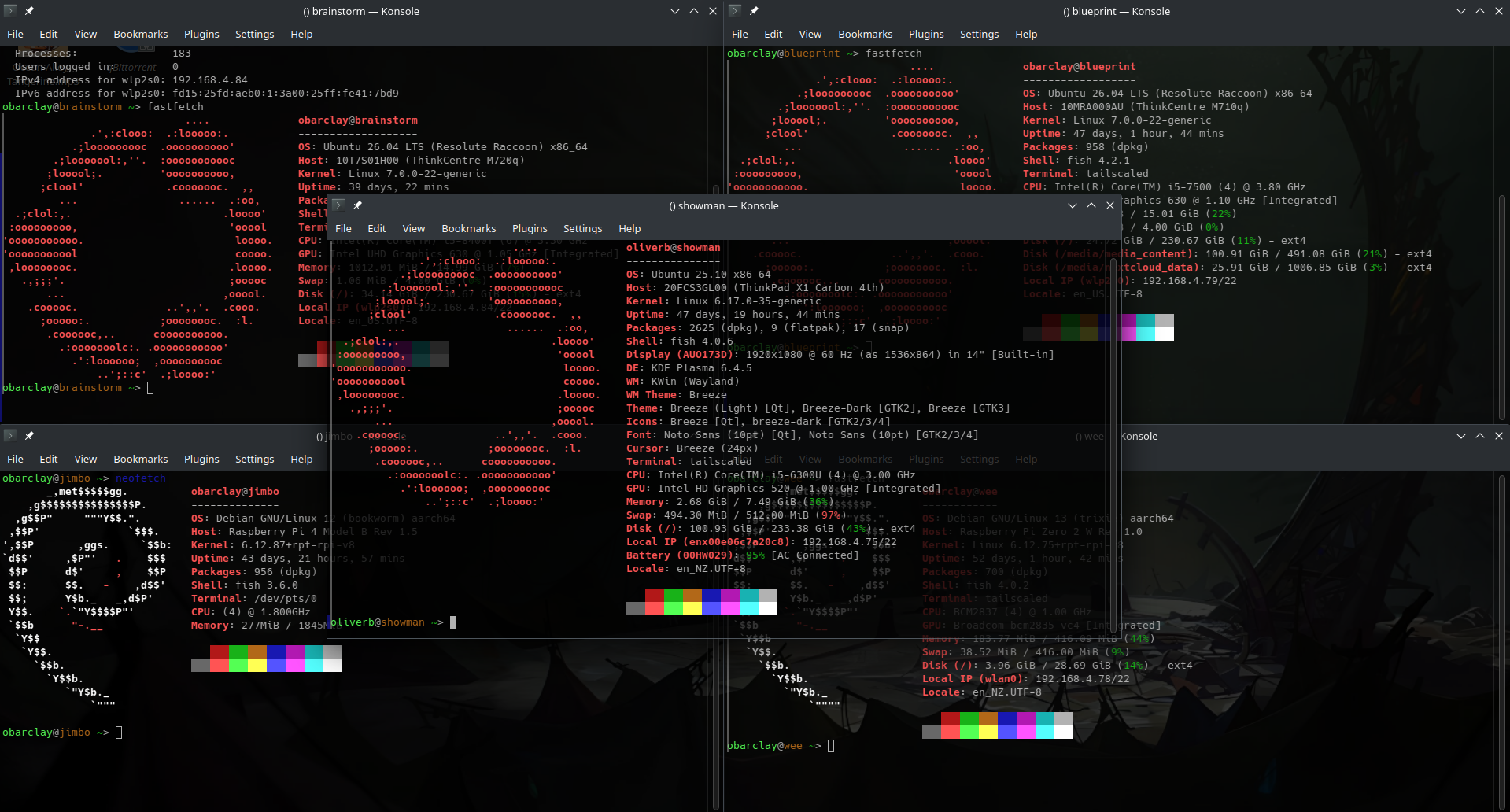Click white block in jimbo color palette
Screen dimensions: 1510x812
(333, 665)
